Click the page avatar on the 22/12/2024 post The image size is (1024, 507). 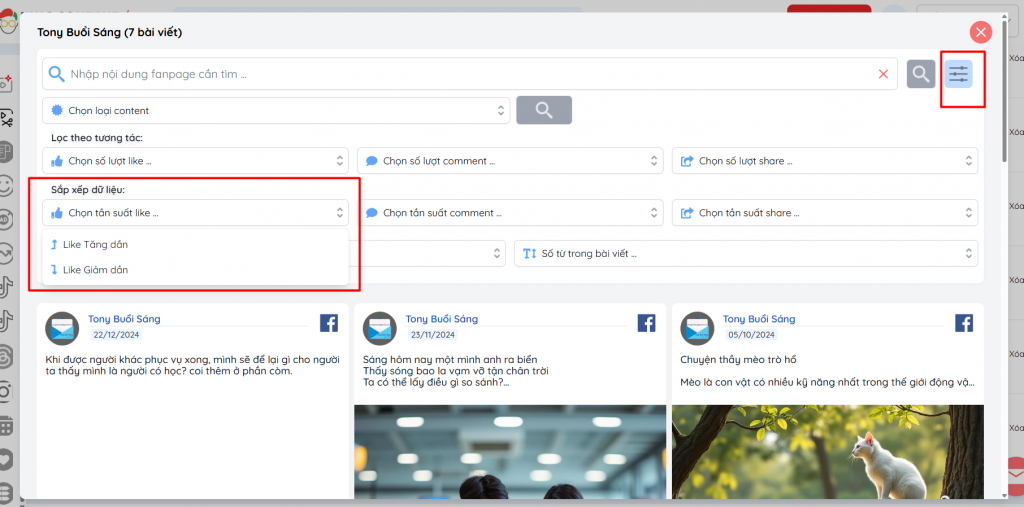[62, 328]
